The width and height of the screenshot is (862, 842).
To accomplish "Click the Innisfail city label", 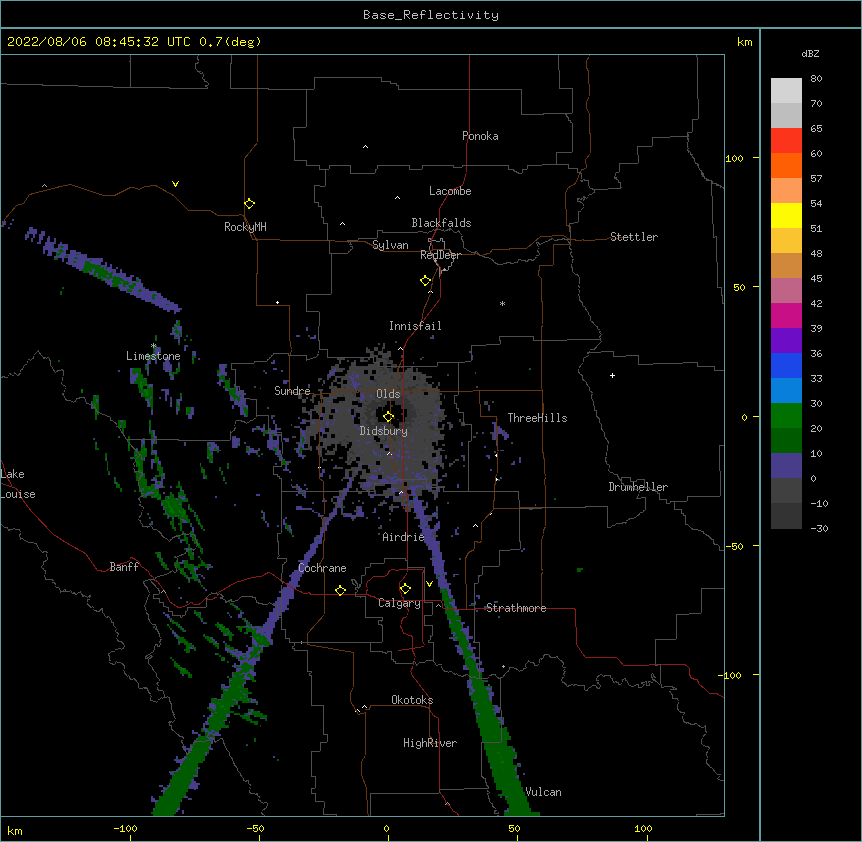I will (415, 326).
